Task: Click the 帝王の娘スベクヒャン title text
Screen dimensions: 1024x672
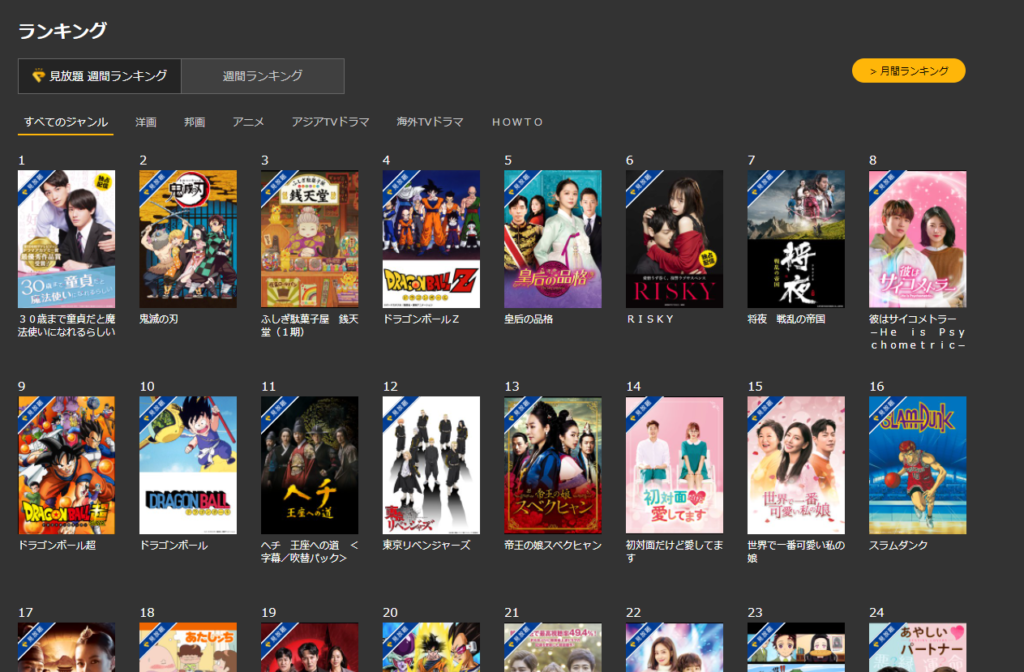Action: (x=552, y=545)
